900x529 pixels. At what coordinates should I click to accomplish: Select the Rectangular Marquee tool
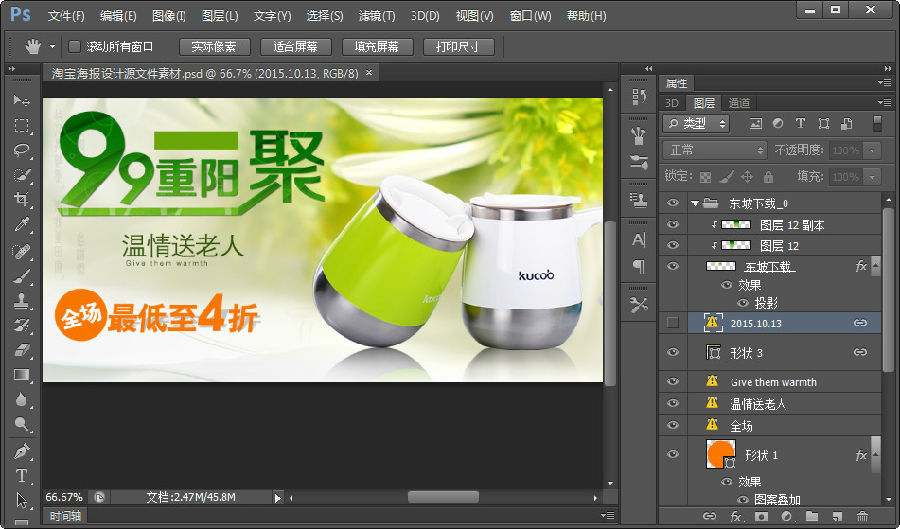point(21,126)
